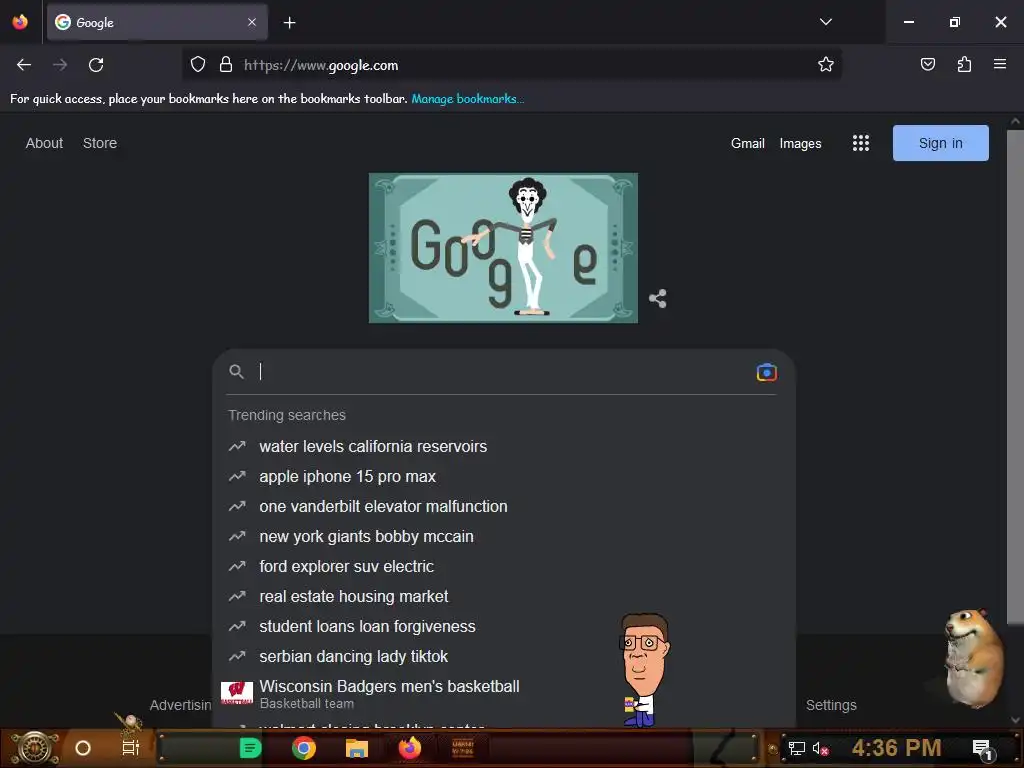Screen dimensions: 1024x768
Task: Open a new tab with plus button
Action: click(289, 23)
